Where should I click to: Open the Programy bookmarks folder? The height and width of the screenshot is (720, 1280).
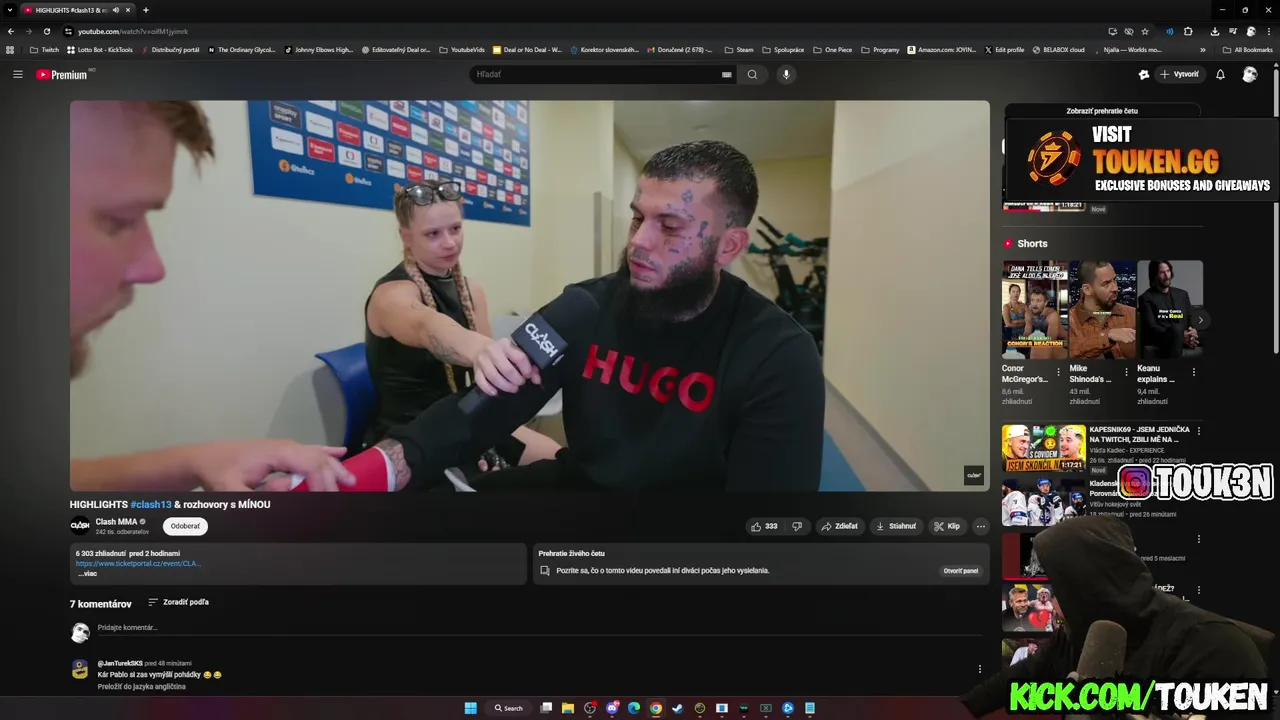coord(880,49)
